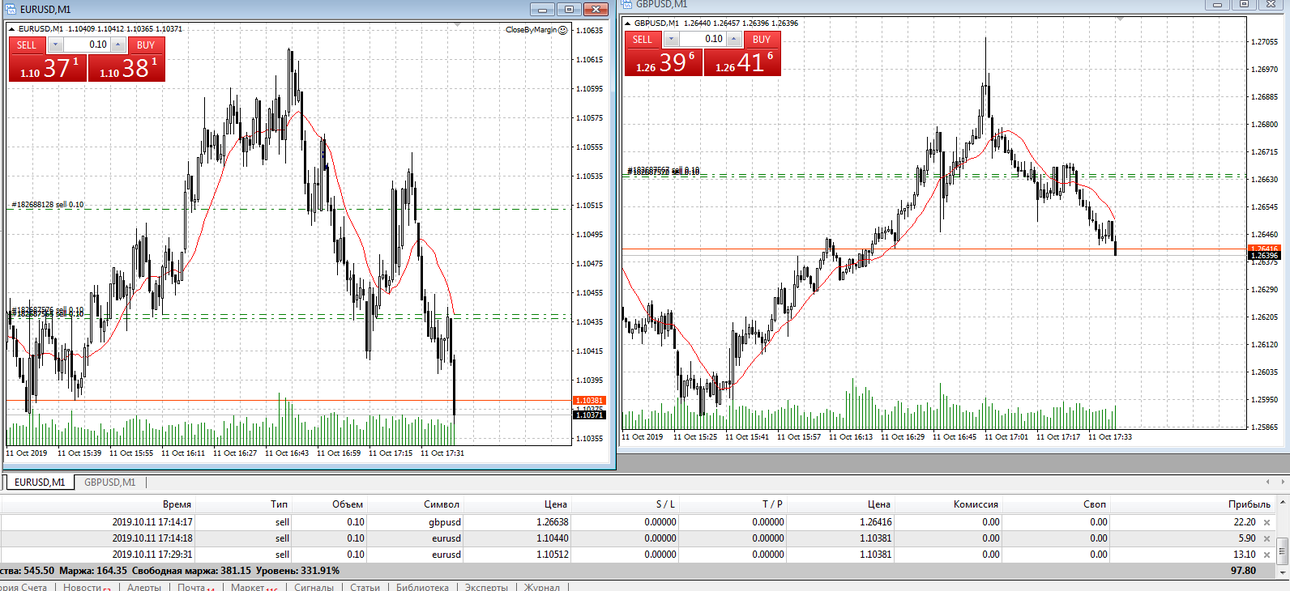Click the EURUSD volume field 0.10
1290x591 pixels.
click(x=88, y=45)
